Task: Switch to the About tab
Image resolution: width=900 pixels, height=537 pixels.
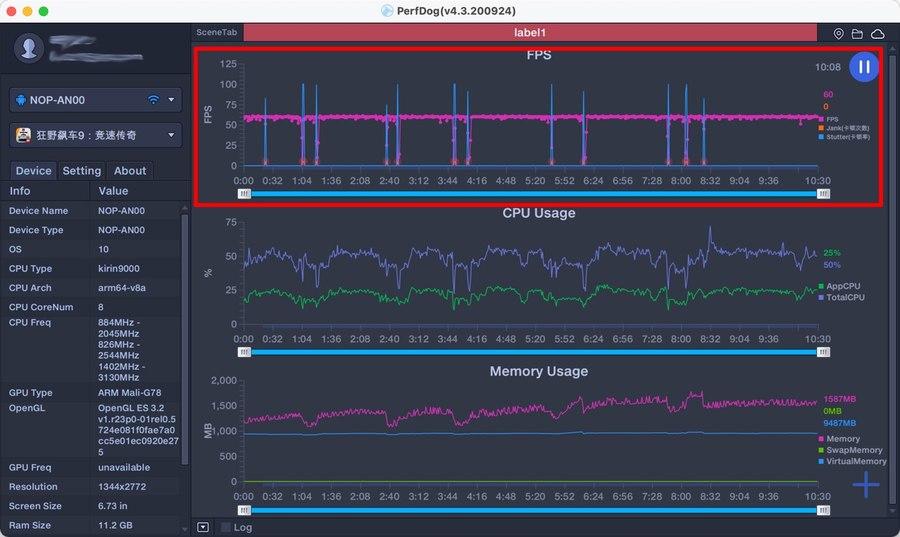Action: (x=130, y=170)
